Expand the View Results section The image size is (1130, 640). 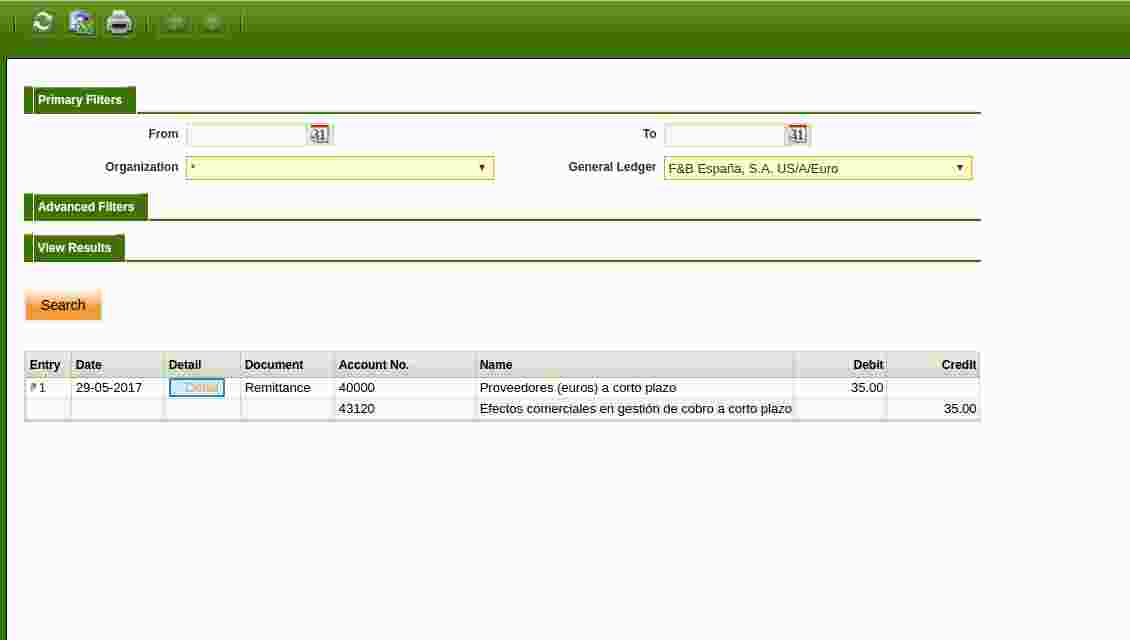[x=74, y=247]
